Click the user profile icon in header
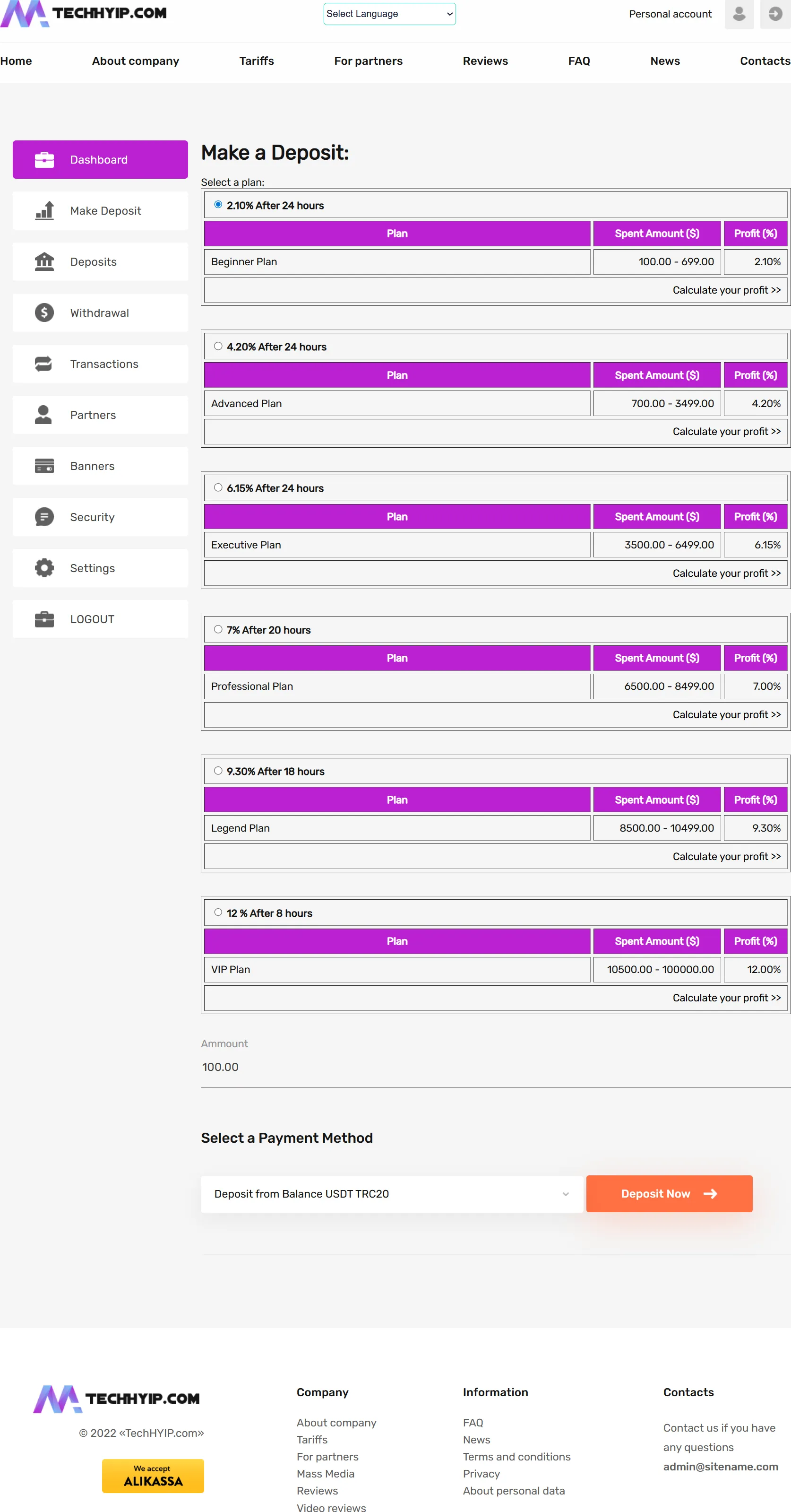 739,14
